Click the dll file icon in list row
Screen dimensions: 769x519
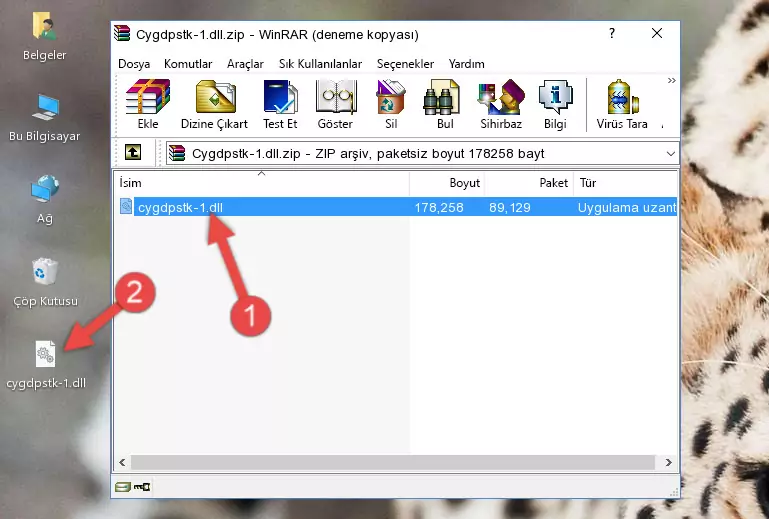pos(126,207)
